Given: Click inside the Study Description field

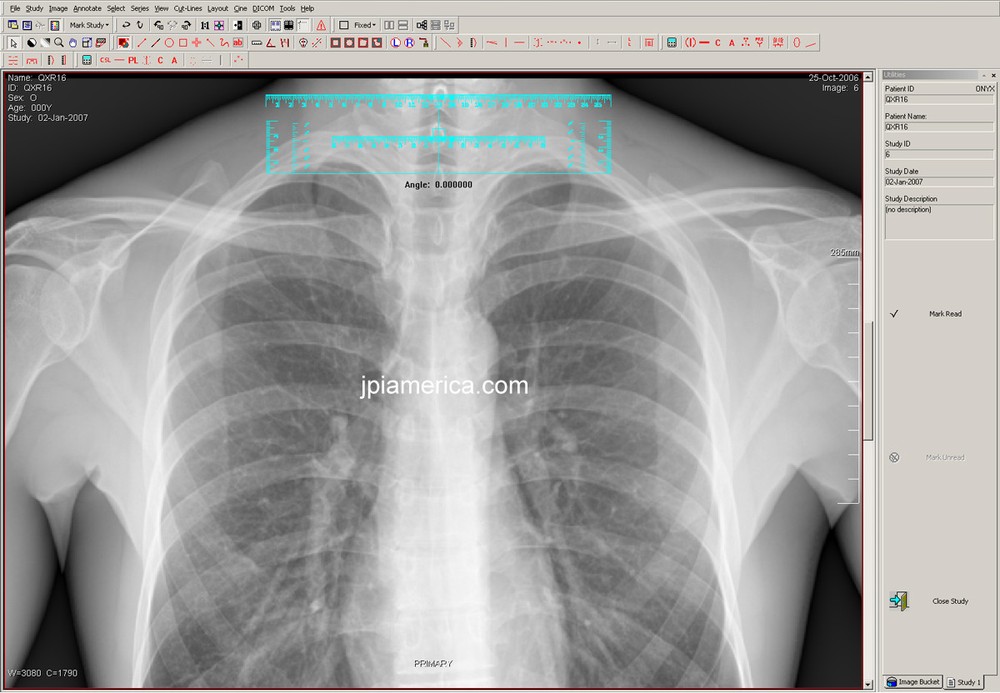Looking at the screenshot, I should pos(938,220).
